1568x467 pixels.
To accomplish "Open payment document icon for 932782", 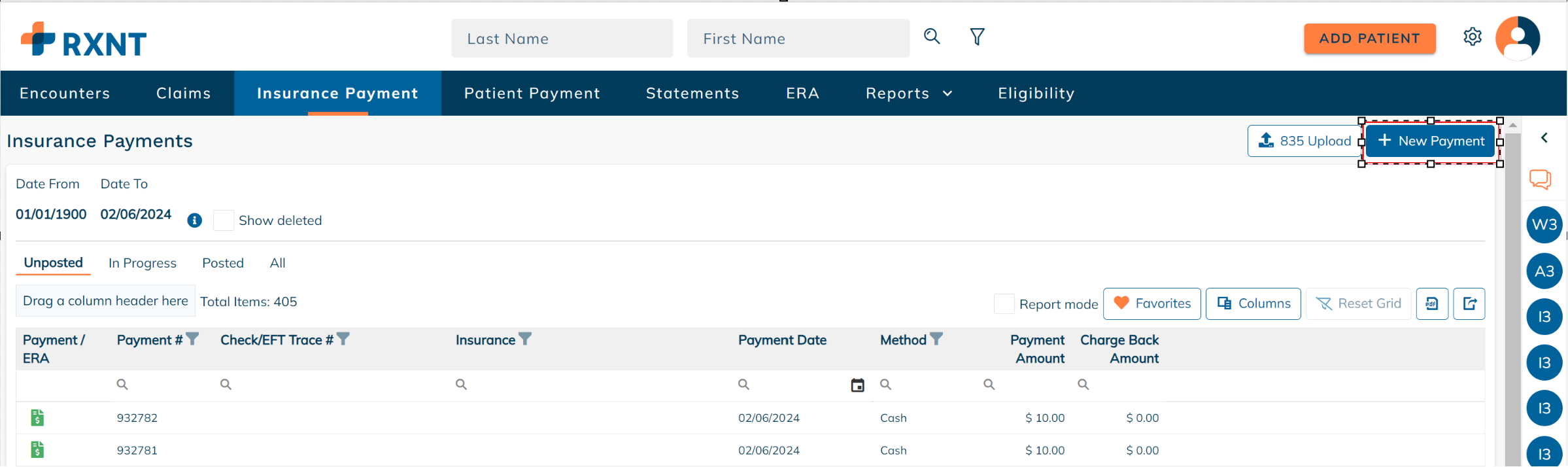I will click(38, 417).
